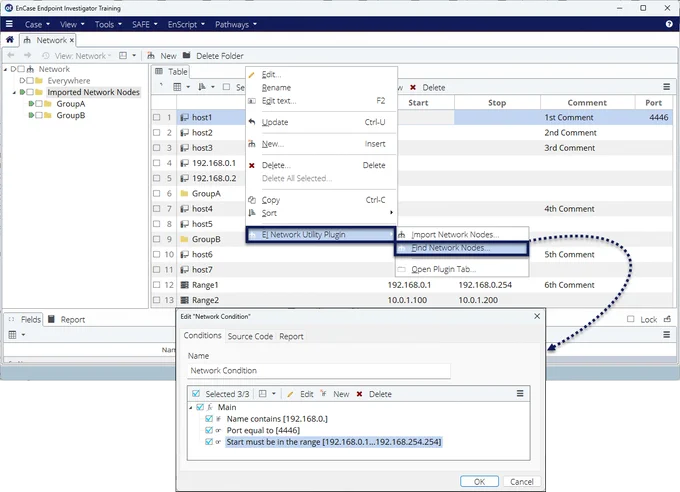680x492 pixels.
Task: Click the host1 node icon
Action: [184, 117]
